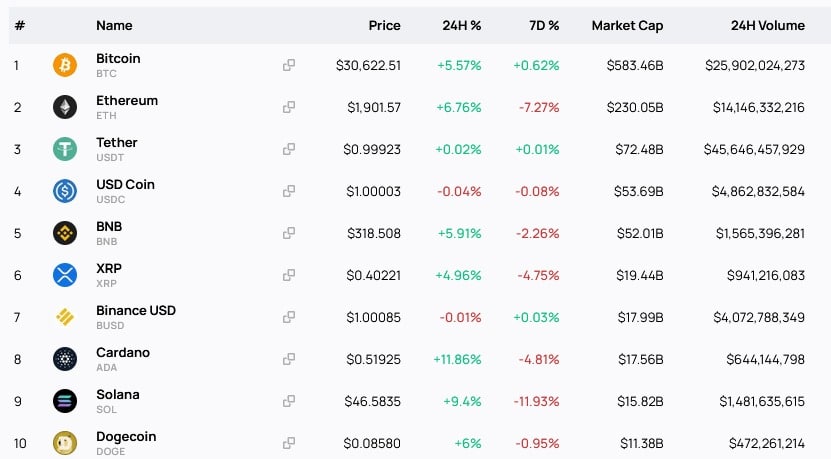Viewport: 831px width, 459px height.
Task: Open the USD Coin row's link icon
Action: pos(289,191)
